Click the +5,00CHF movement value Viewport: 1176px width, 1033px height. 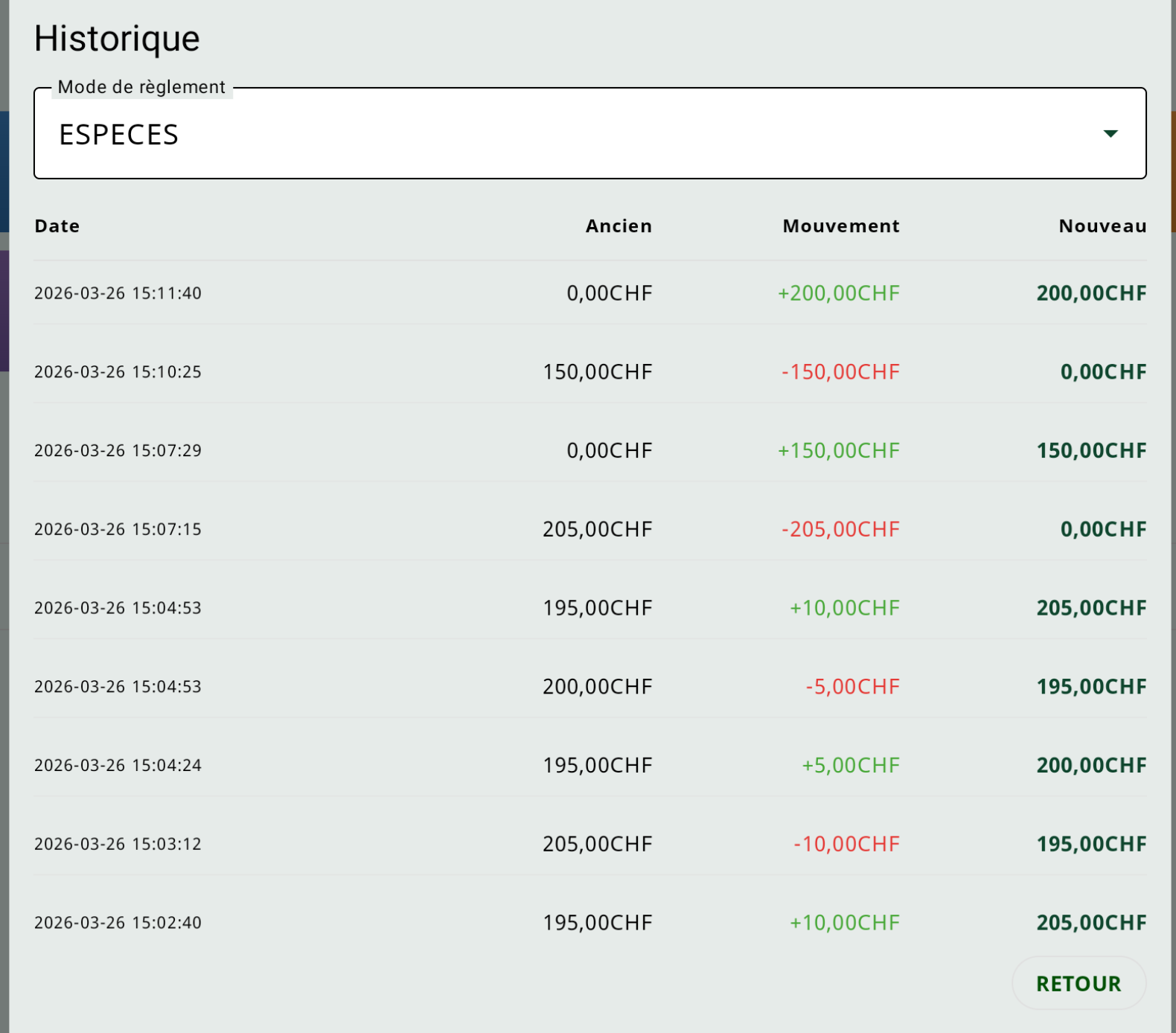point(851,766)
